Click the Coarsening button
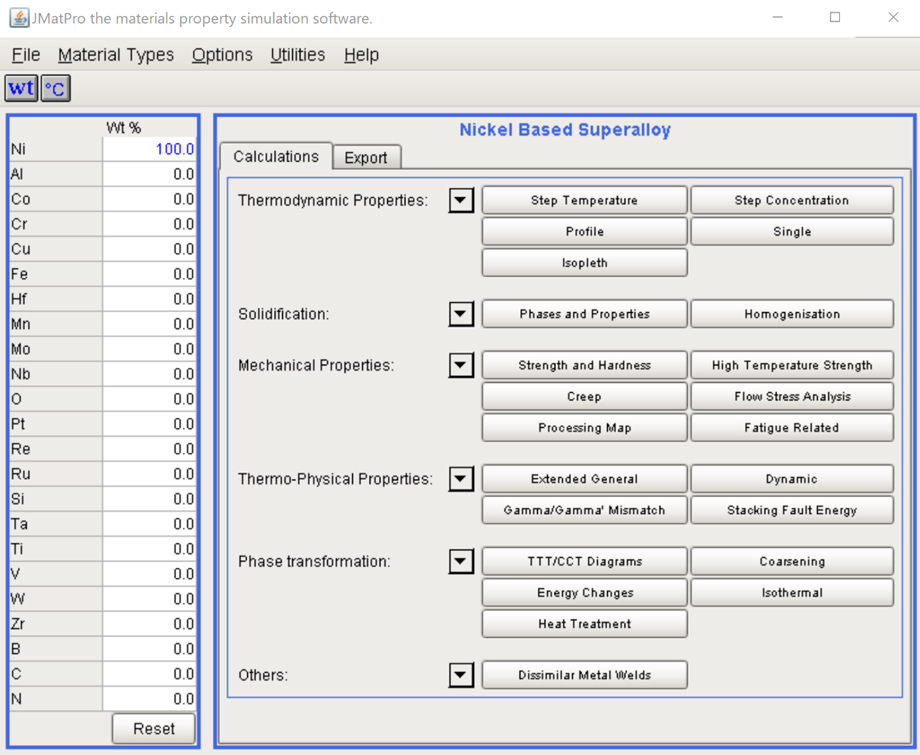 pos(792,561)
